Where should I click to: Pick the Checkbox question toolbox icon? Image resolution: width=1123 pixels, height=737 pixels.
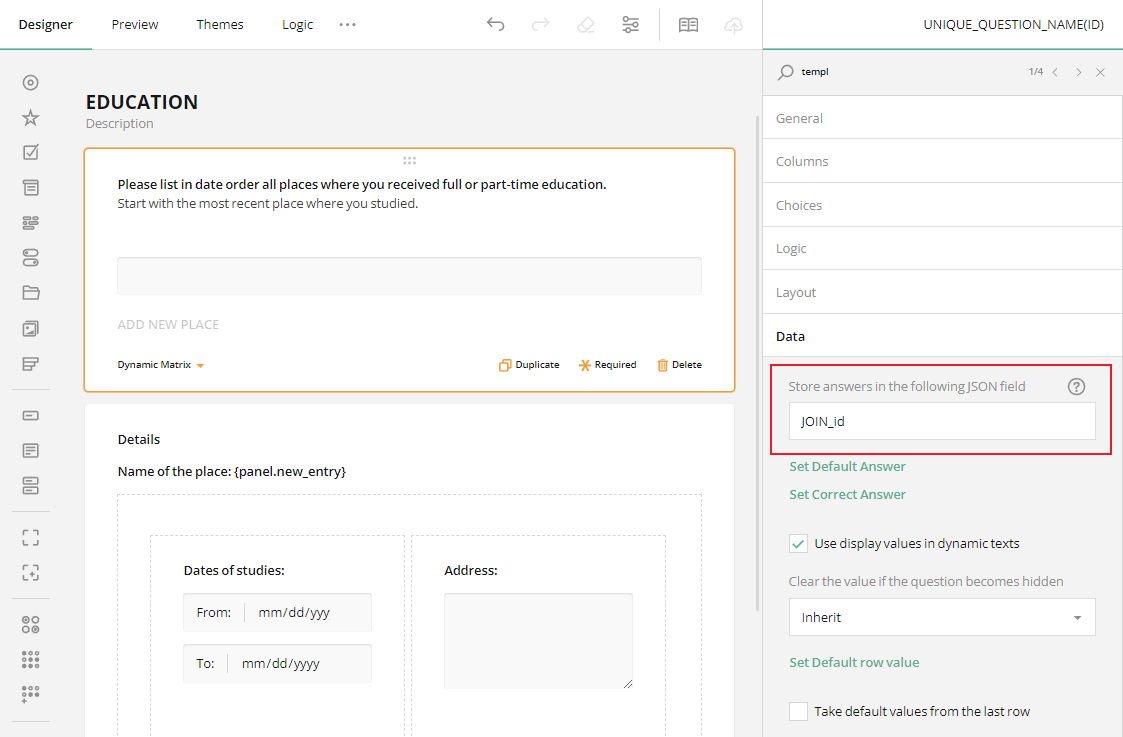[31, 153]
